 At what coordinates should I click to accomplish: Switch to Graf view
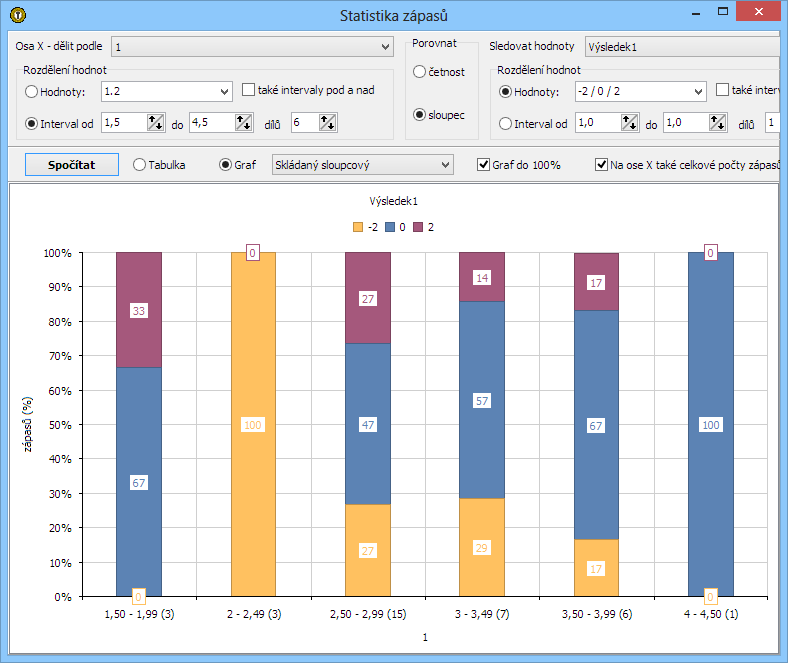pyautogui.click(x=225, y=164)
